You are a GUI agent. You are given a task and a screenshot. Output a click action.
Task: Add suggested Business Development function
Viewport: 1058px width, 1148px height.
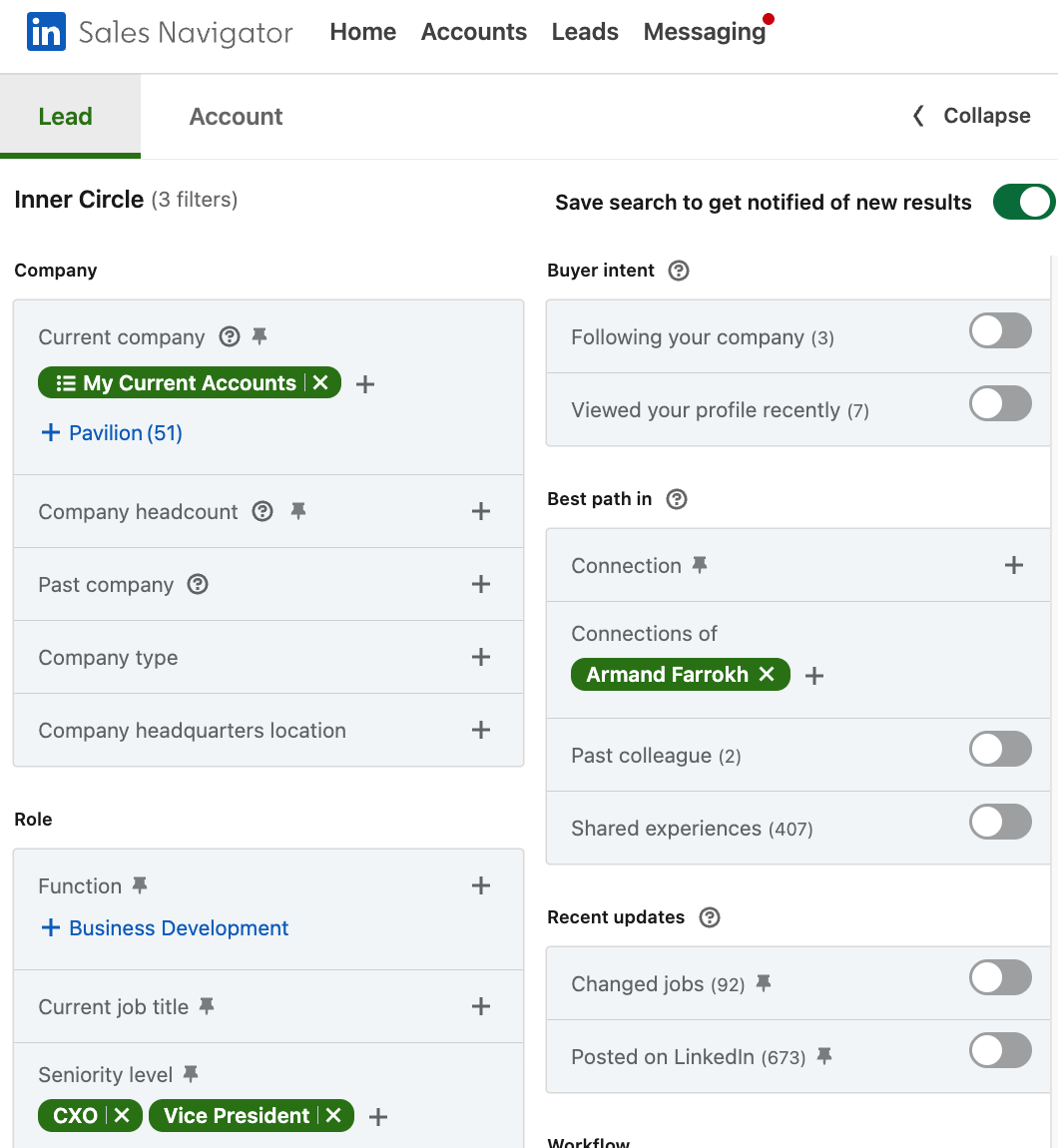(x=165, y=927)
